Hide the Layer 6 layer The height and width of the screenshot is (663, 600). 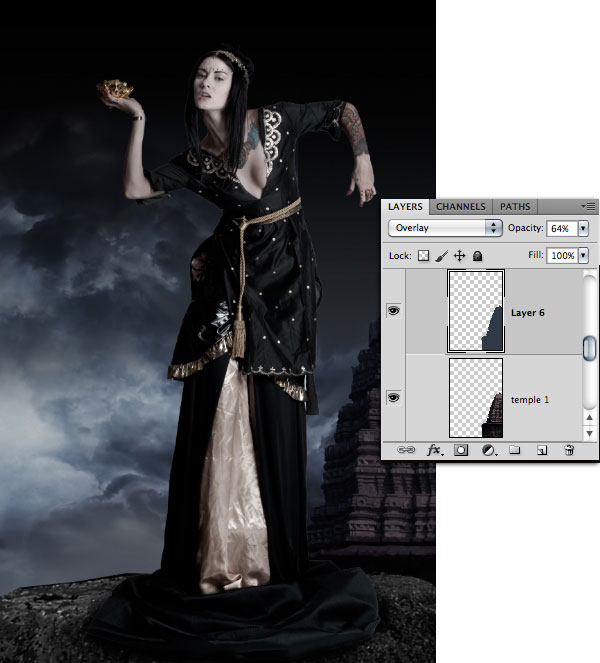393,312
